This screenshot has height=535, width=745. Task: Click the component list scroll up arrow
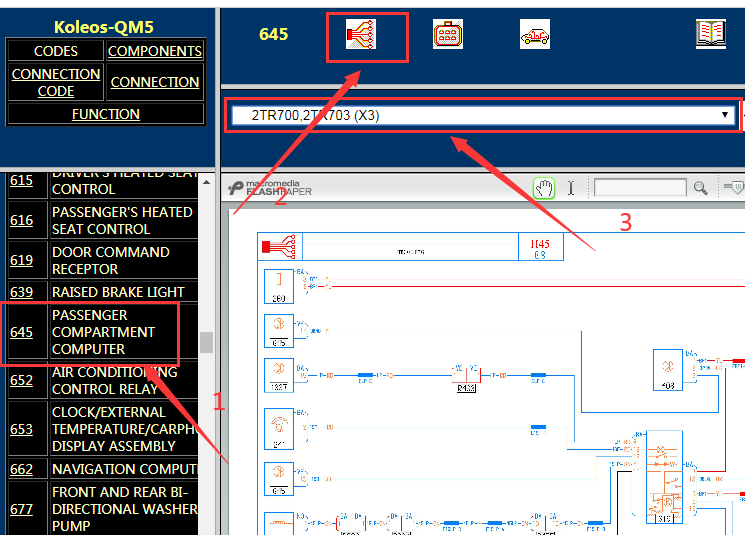click(x=206, y=182)
